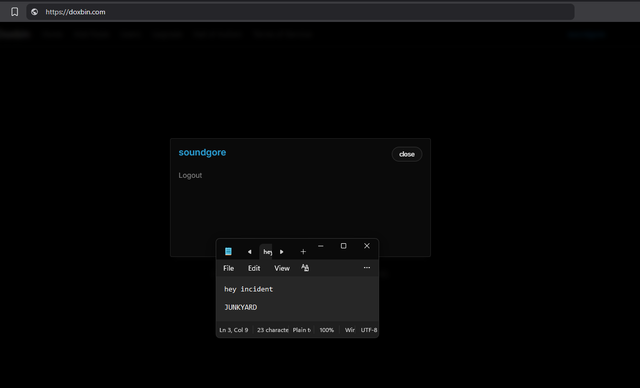Open the File menu in Notepad
The width and height of the screenshot is (640, 388).
(229, 268)
